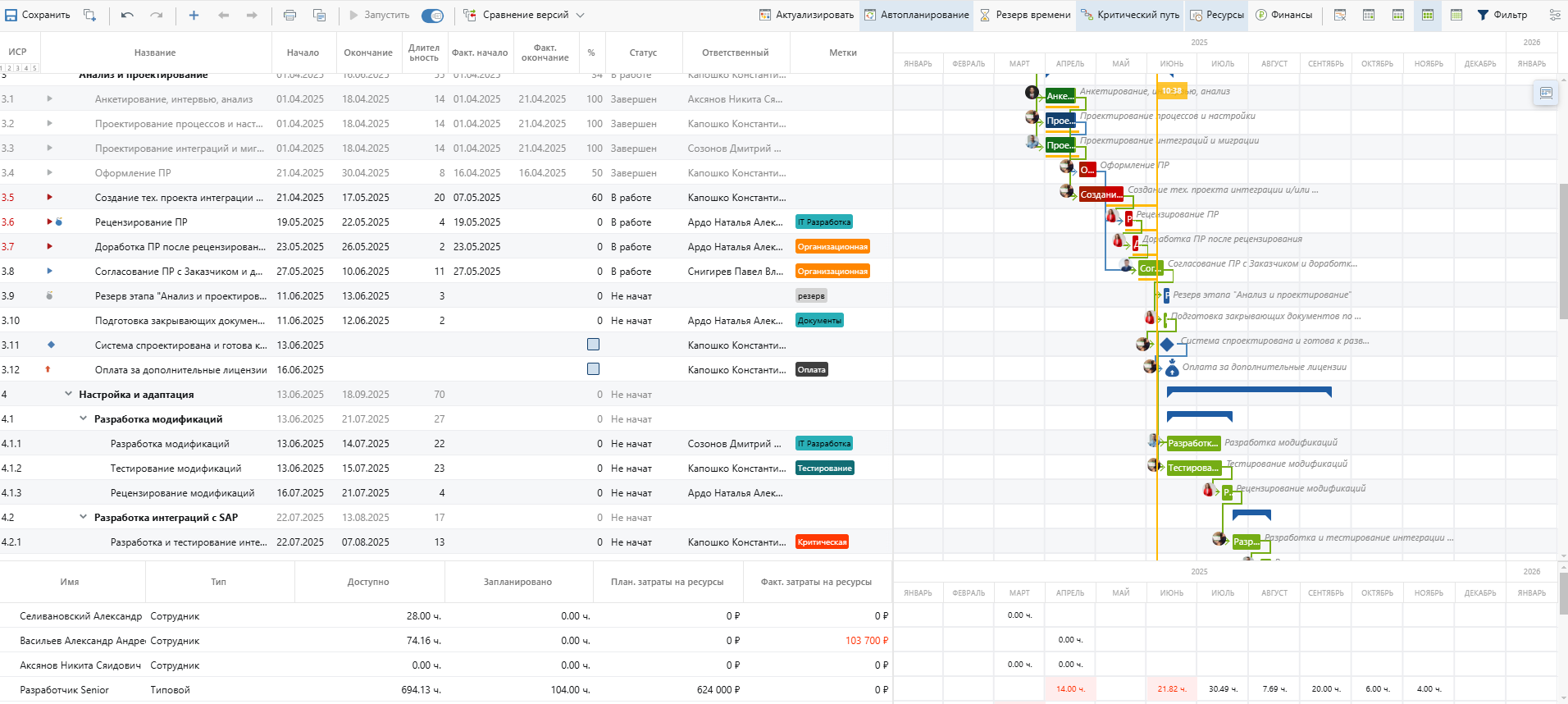This screenshot has width=1568, height=704.
Task: Check the % checkbox for task 3.12
Action: 593,369
